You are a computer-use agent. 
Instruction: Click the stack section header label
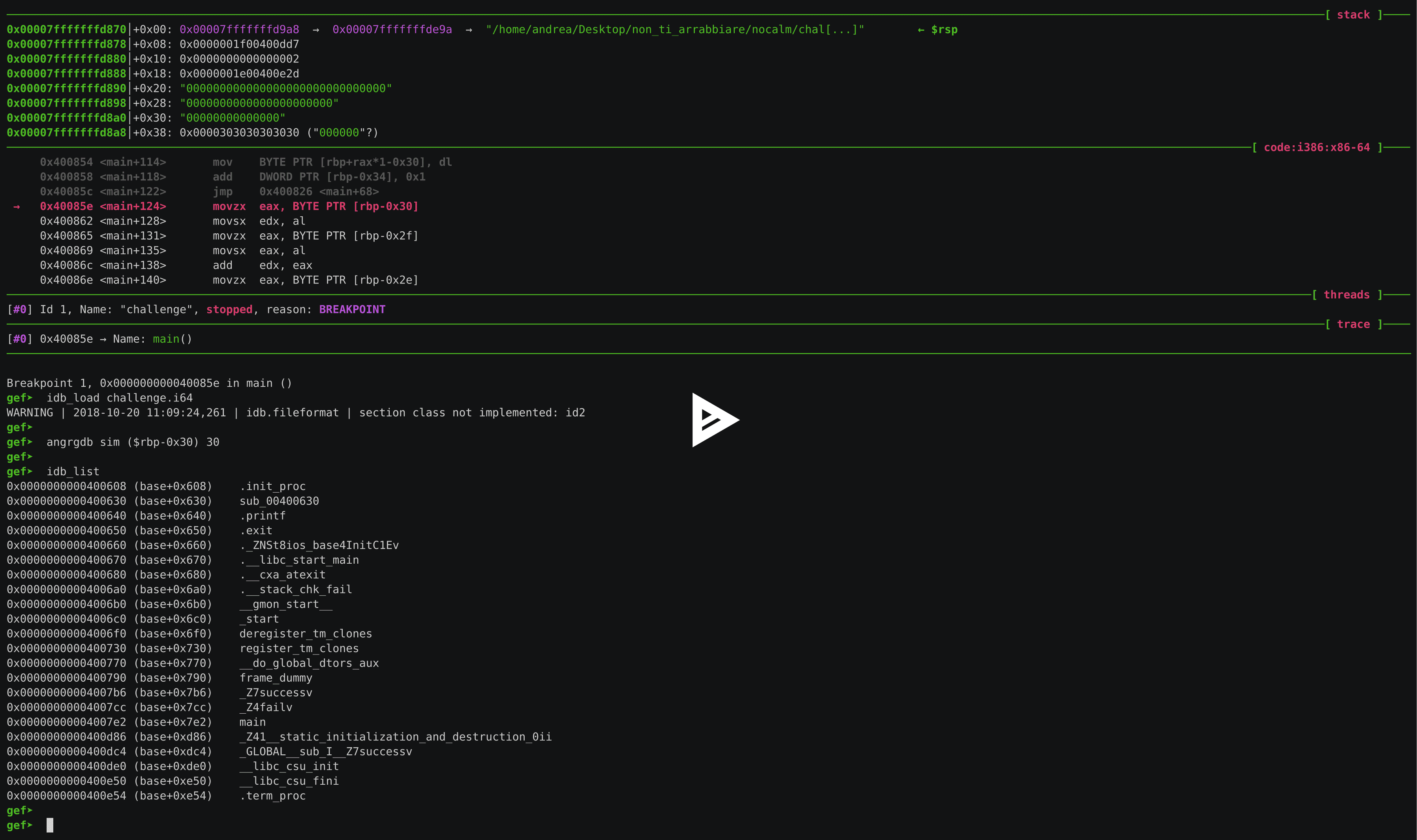1353,14
